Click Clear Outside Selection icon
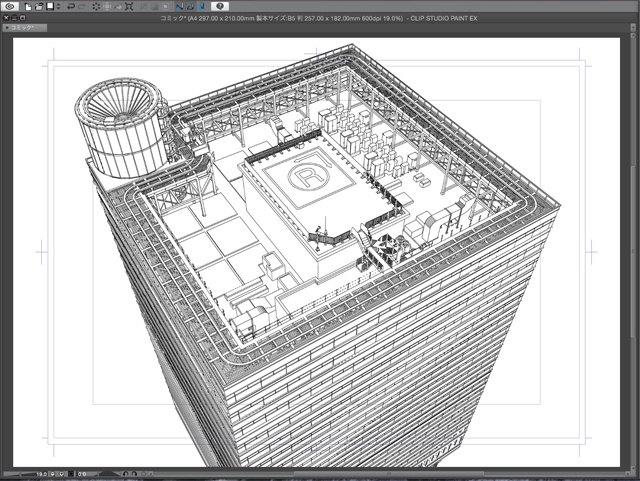Image resolution: width=640 pixels, height=481 pixels. coord(107,7)
